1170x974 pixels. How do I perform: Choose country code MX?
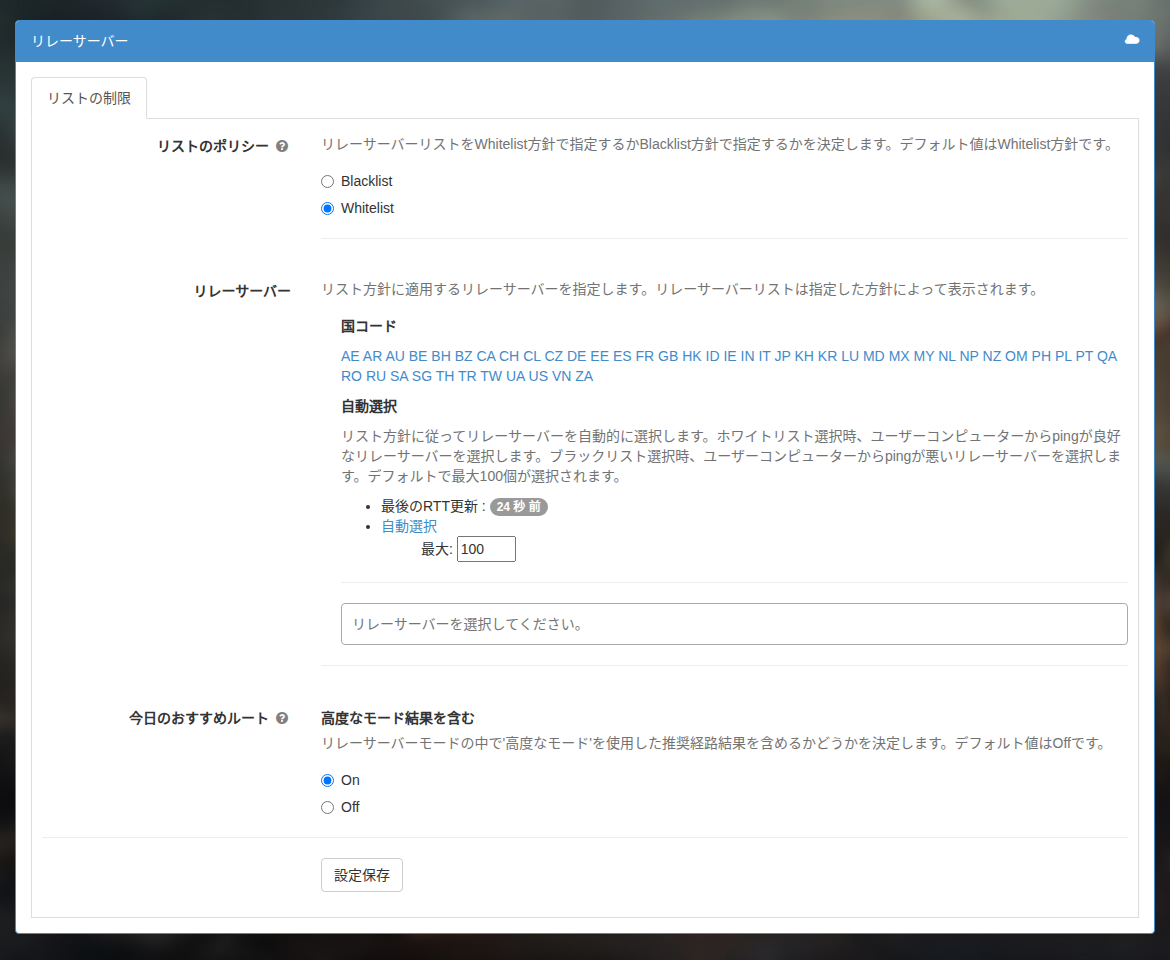(x=899, y=356)
